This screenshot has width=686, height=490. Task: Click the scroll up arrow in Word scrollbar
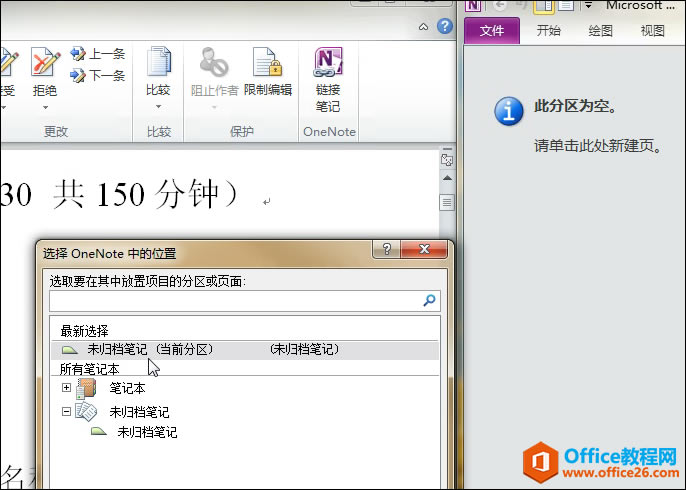coord(447,178)
